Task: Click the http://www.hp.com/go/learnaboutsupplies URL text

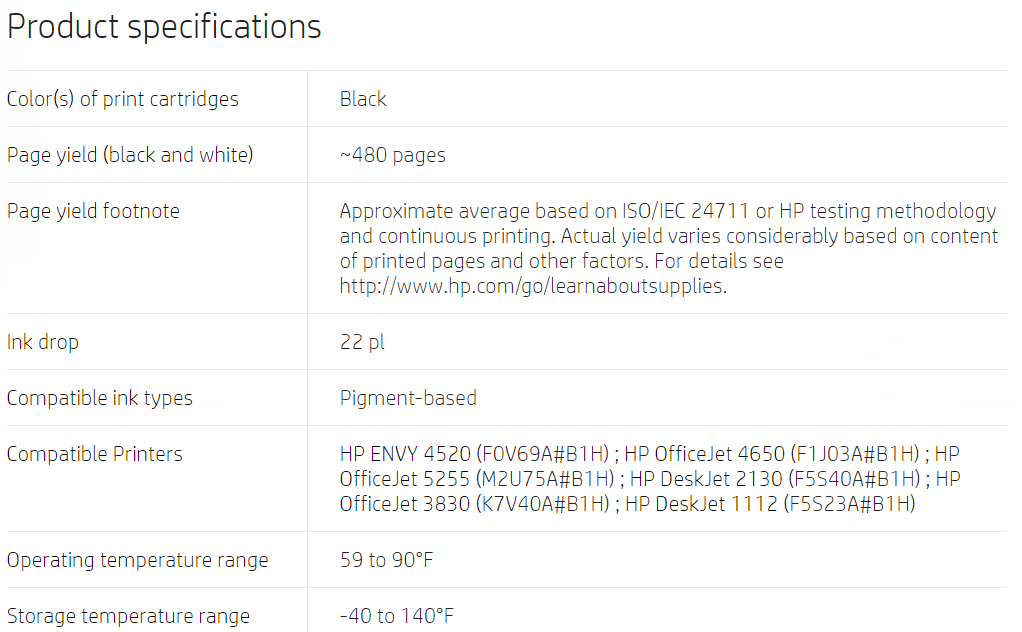Action: tap(533, 286)
